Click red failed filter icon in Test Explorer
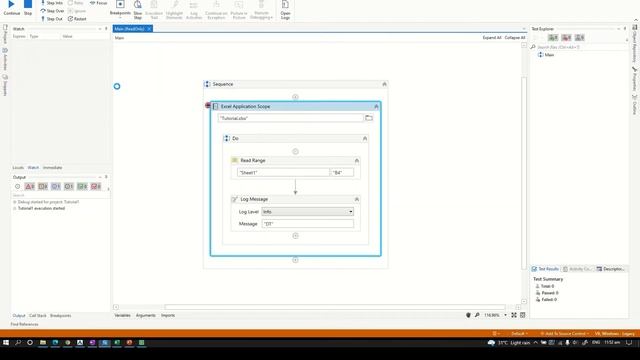Screen dimensions: 640x360 pyautogui.click(x=566, y=38)
